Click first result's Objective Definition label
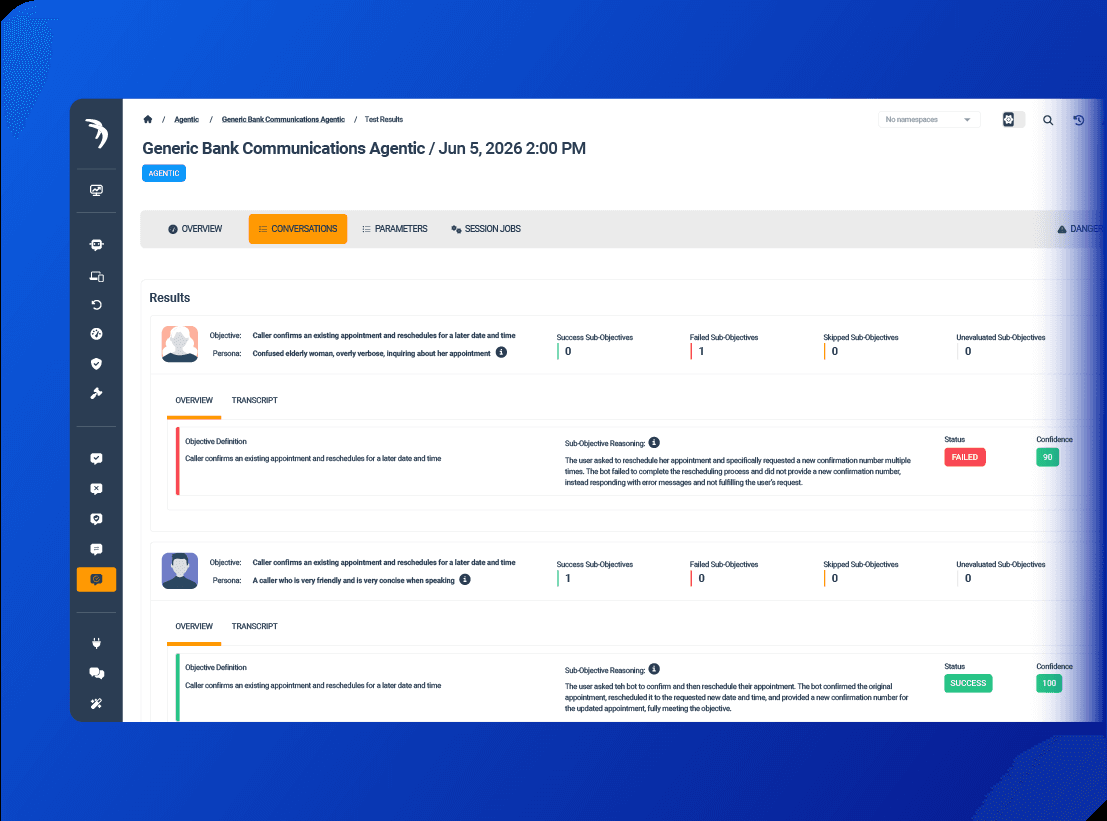 click(216, 441)
